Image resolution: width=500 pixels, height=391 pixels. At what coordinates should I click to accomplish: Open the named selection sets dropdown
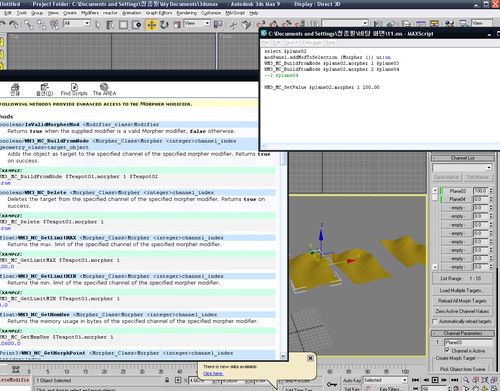pos(345,23)
